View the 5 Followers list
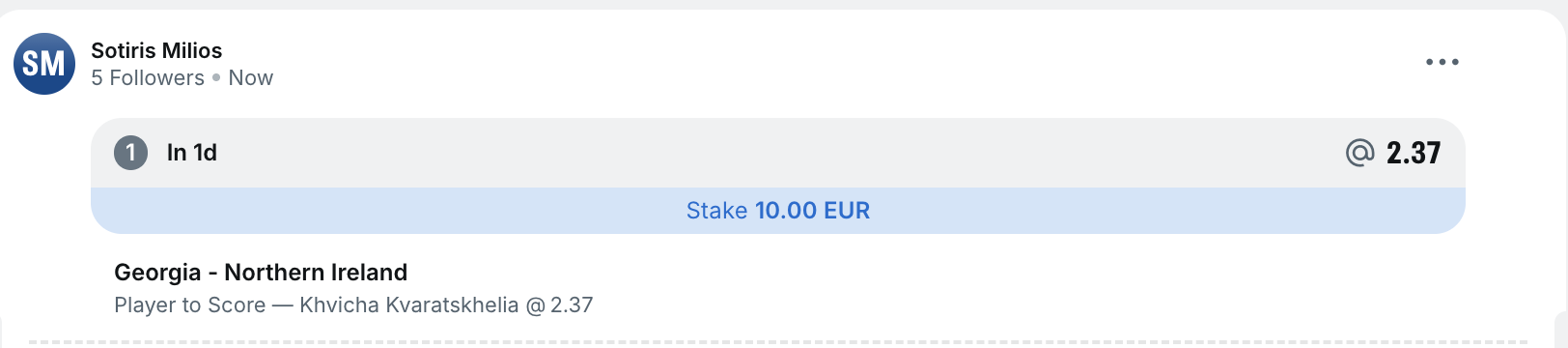The width and height of the screenshot is (1568, 348). (x=148, y=77)
